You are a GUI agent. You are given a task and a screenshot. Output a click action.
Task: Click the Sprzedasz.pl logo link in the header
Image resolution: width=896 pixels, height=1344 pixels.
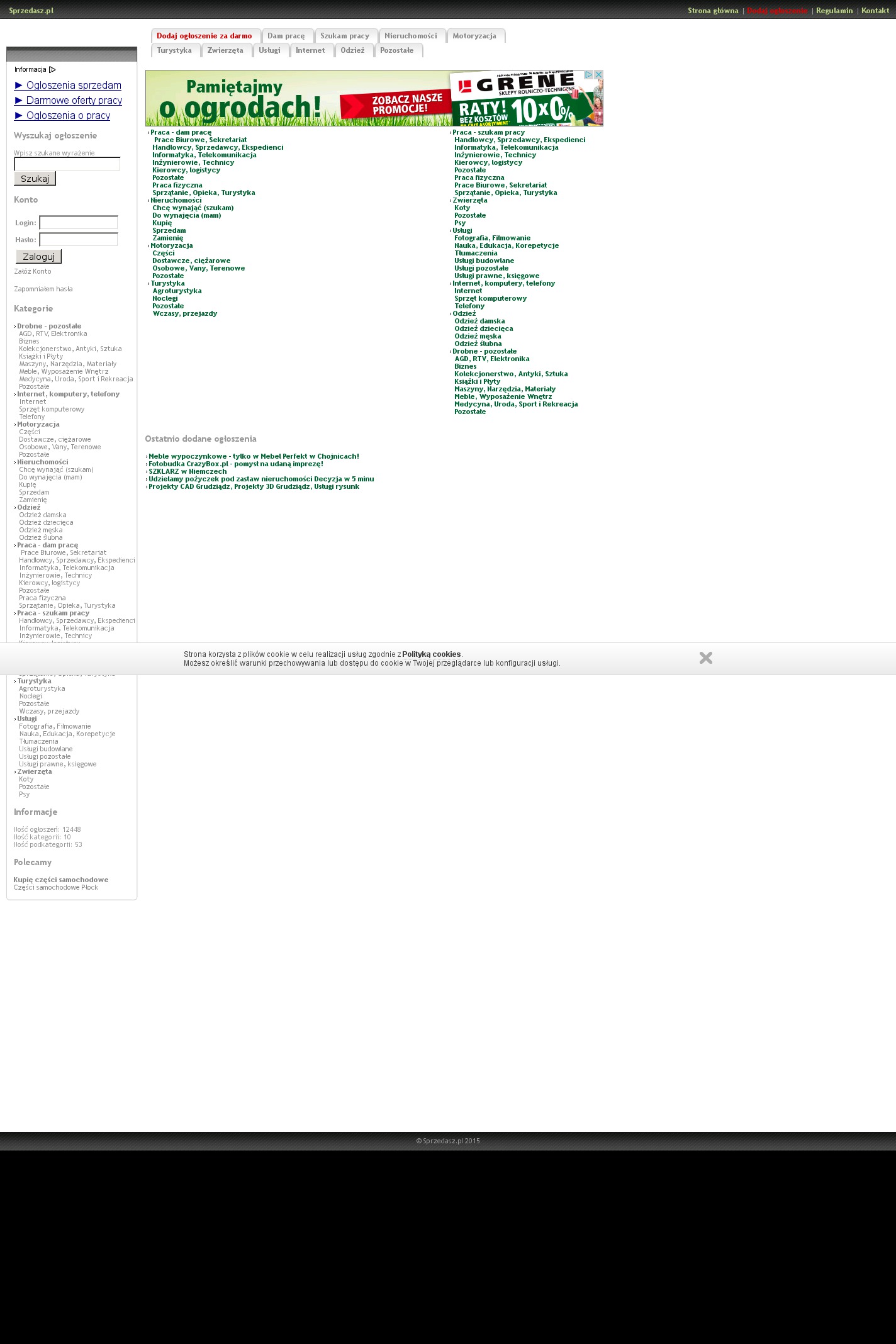[31, 11]
